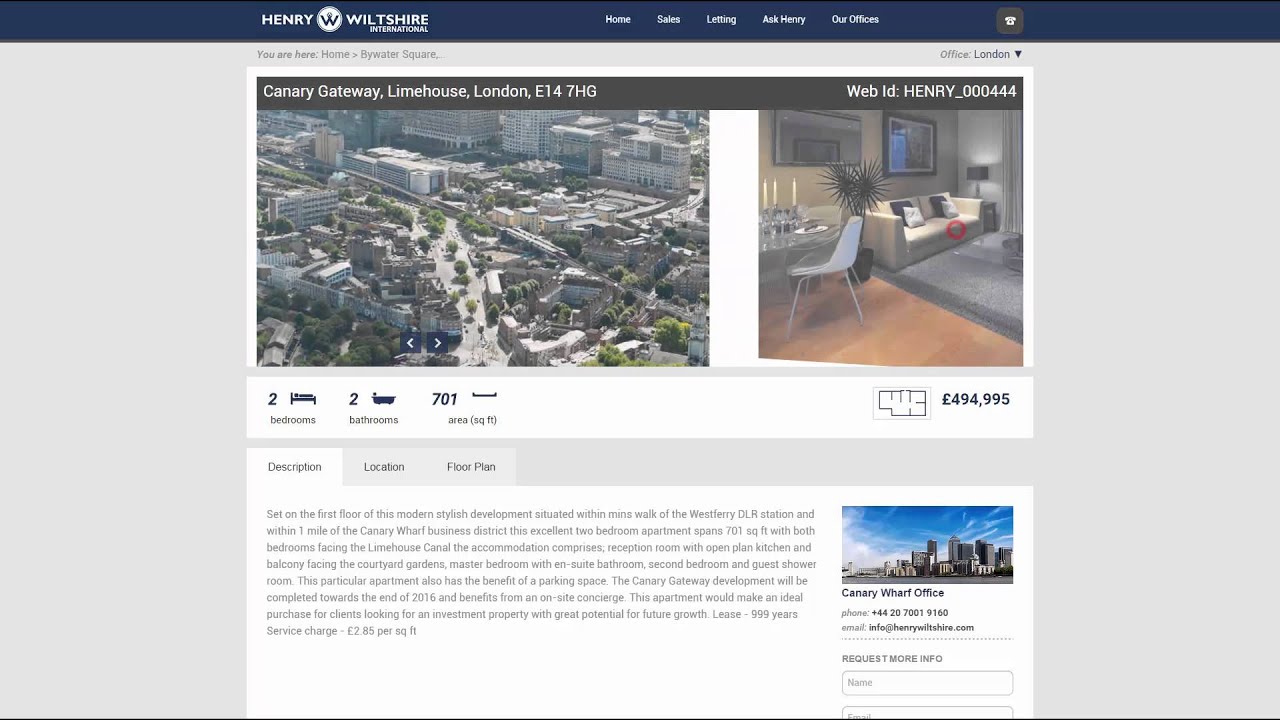Screen dimensions: 1280x720
Task: Open the Letting menu item
Action: coord(721,19)
